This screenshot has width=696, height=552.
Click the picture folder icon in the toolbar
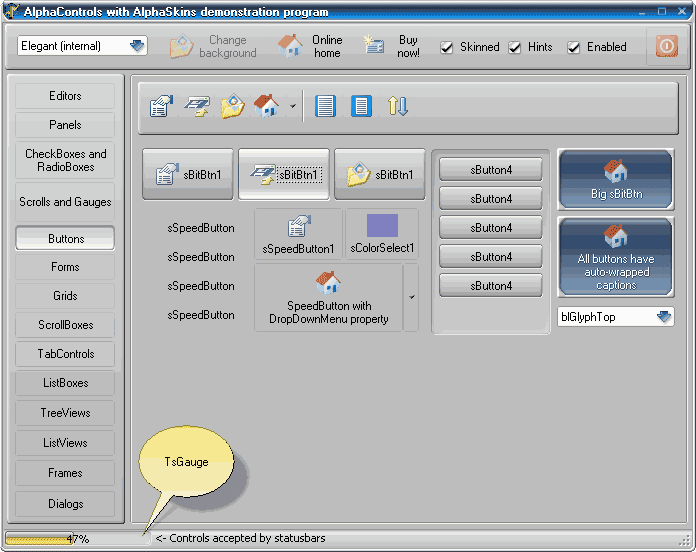233,106
